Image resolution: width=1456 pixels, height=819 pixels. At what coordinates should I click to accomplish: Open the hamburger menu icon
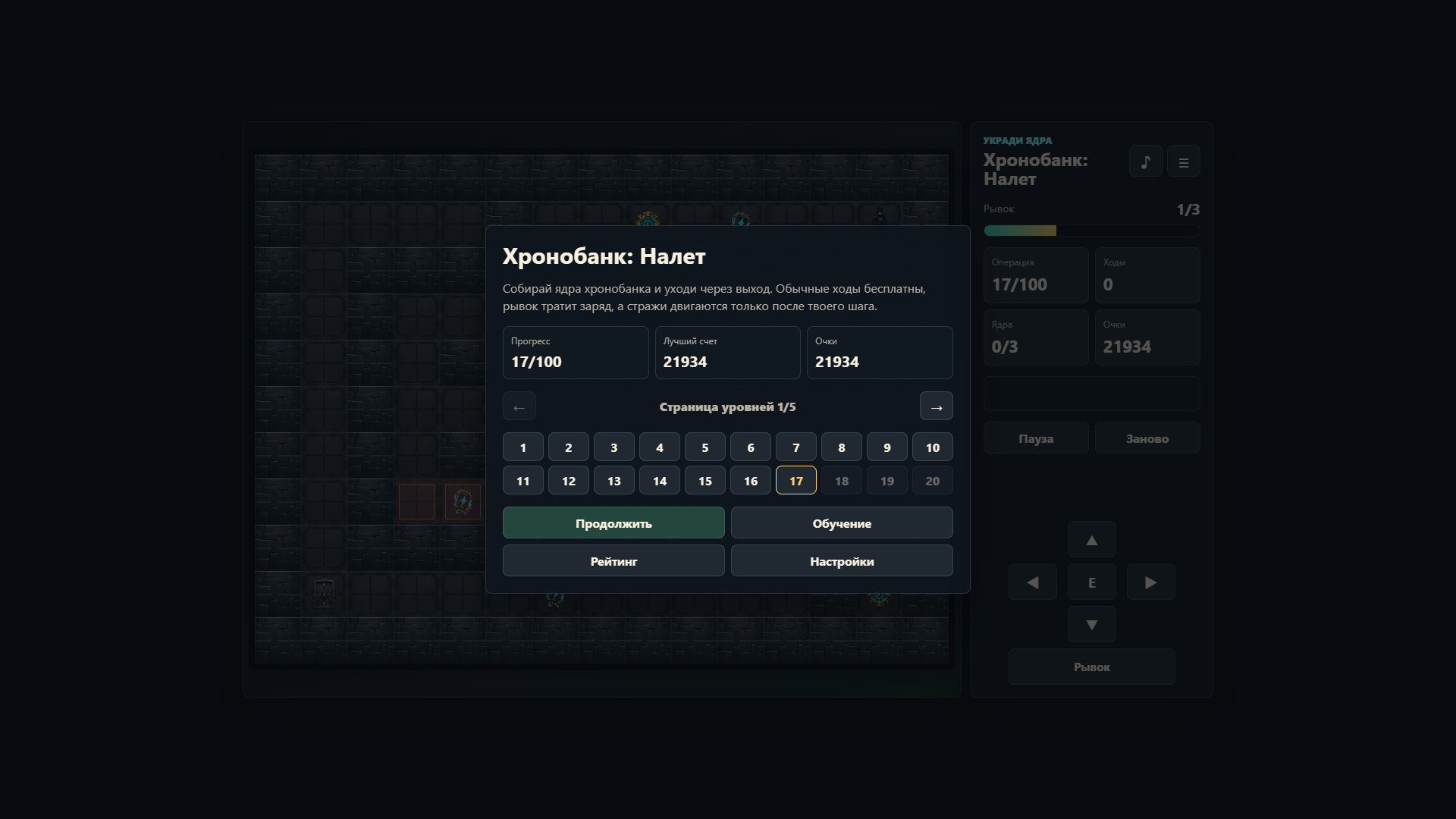(1183, 162)
